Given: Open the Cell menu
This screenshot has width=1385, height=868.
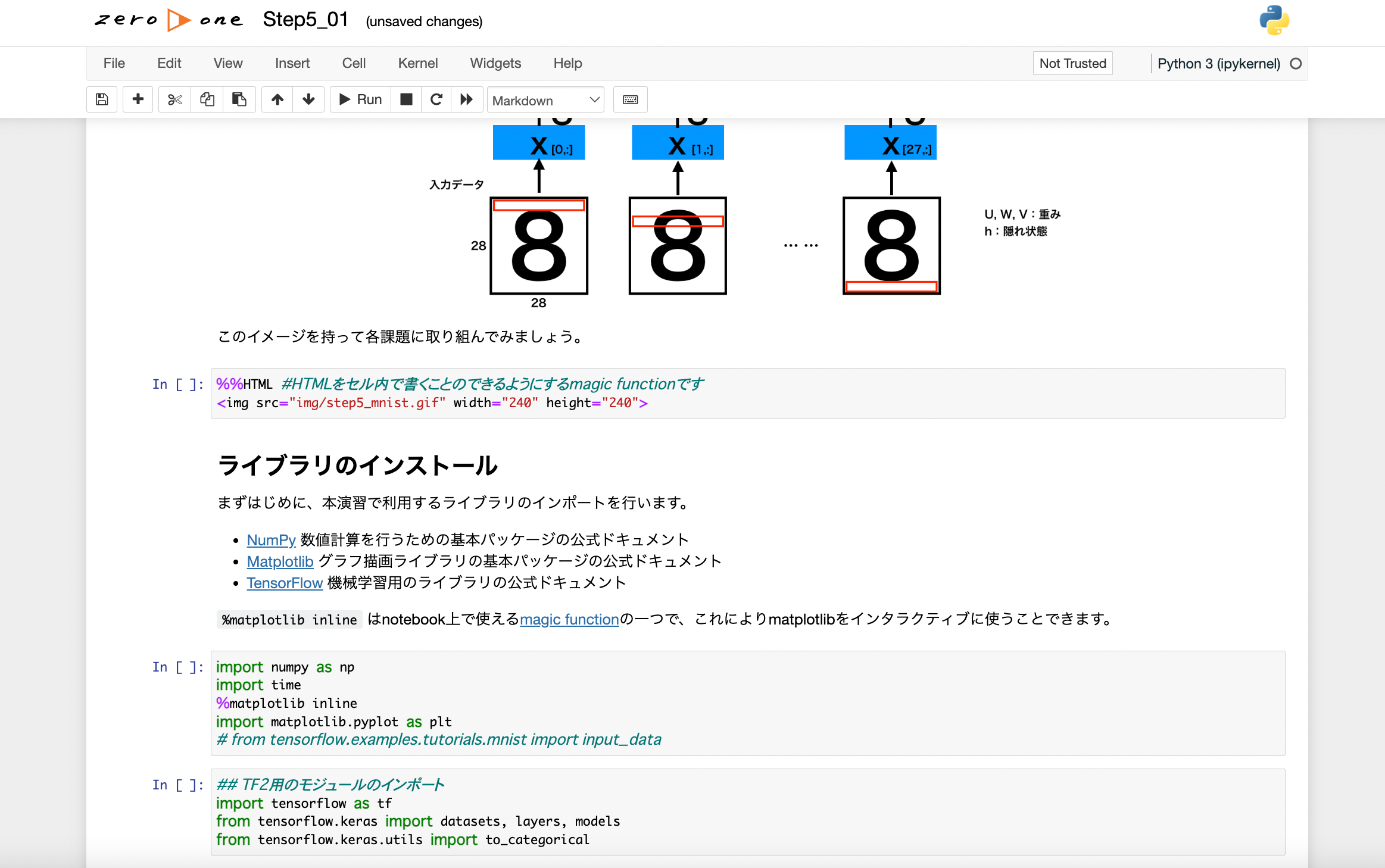Looking at the screenshot, I should coord(353,63).
